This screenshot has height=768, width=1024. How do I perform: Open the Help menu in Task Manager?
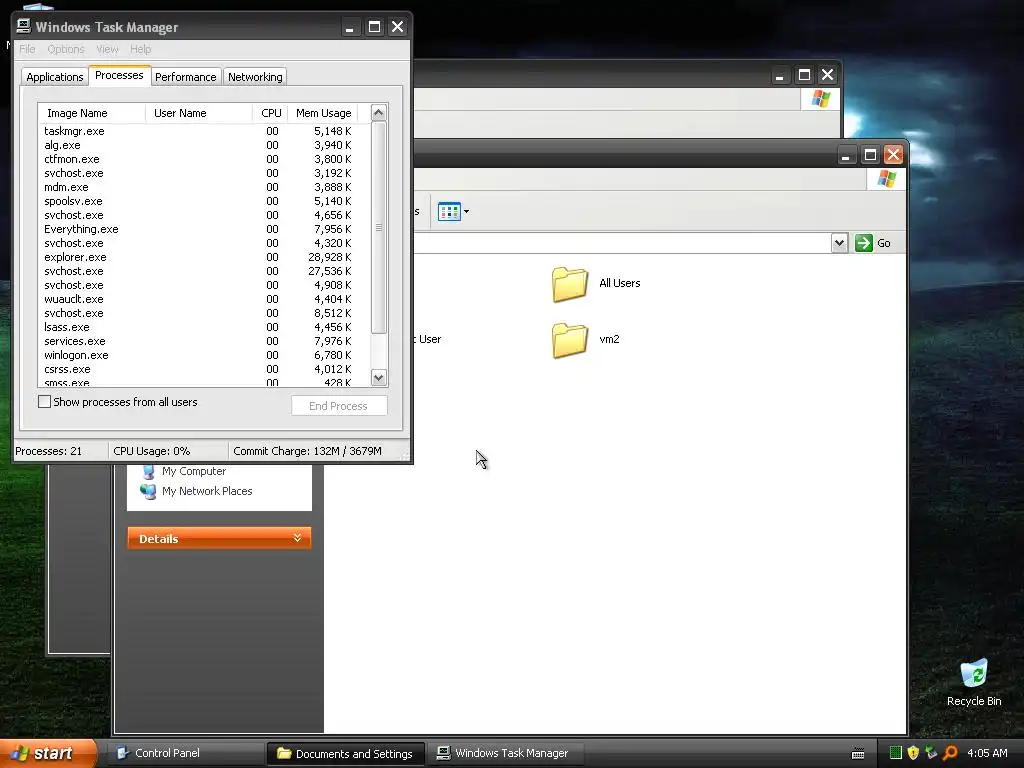pyautogui.click(x=140, y=49)
